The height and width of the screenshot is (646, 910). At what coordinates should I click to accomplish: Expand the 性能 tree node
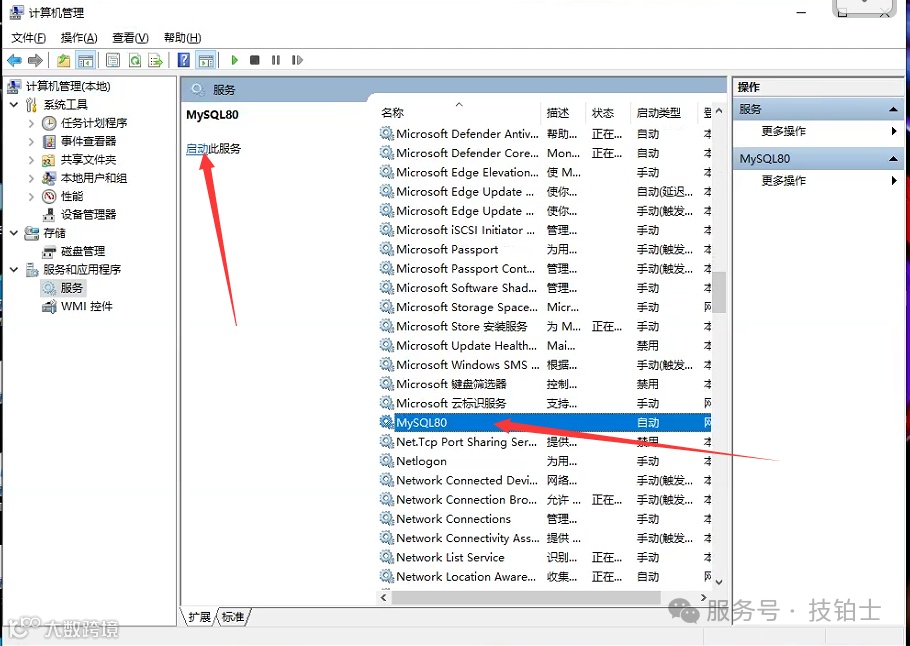pos(31,197)
